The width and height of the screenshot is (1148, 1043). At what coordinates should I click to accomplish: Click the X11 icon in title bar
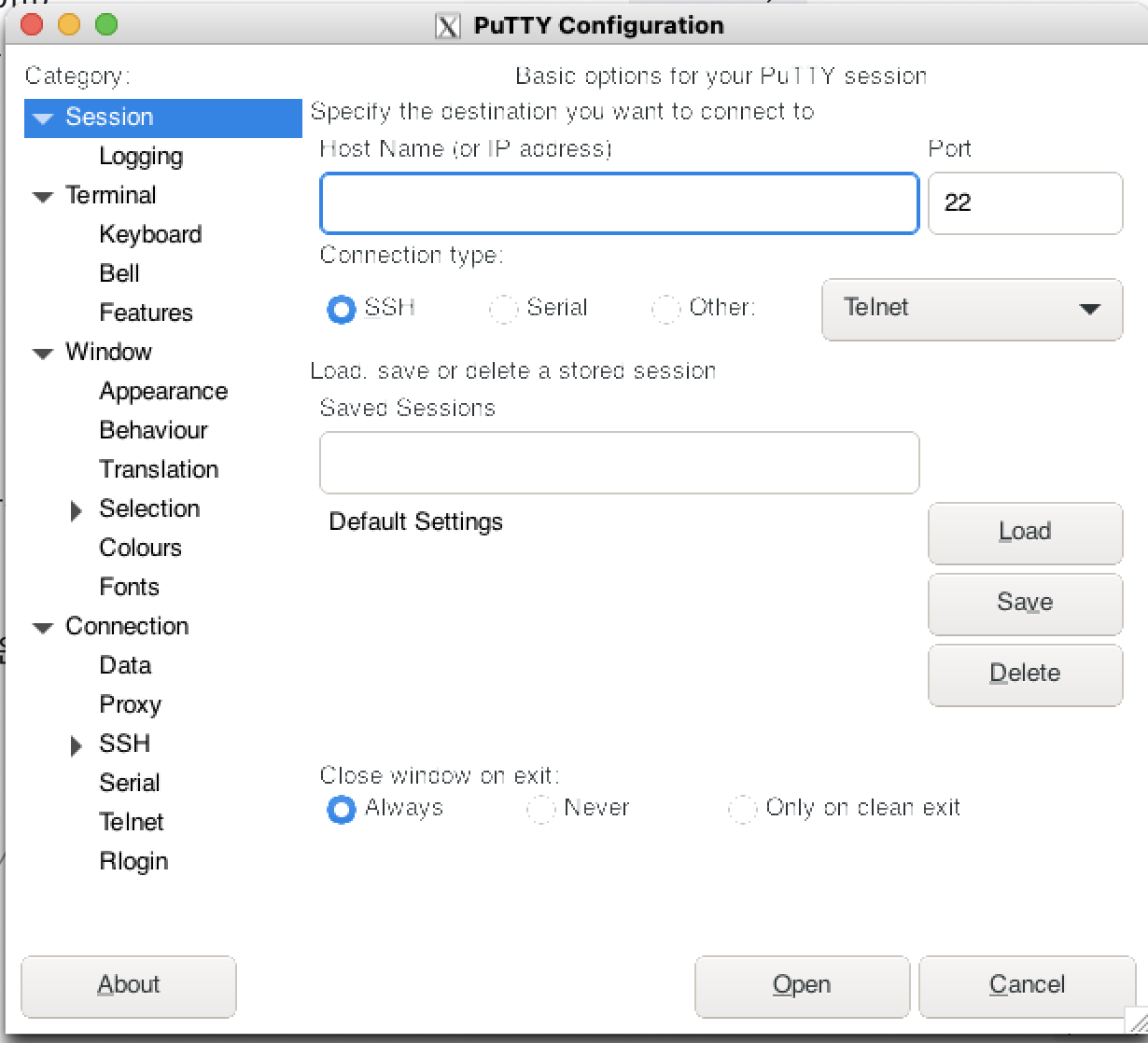coord(448,25)
